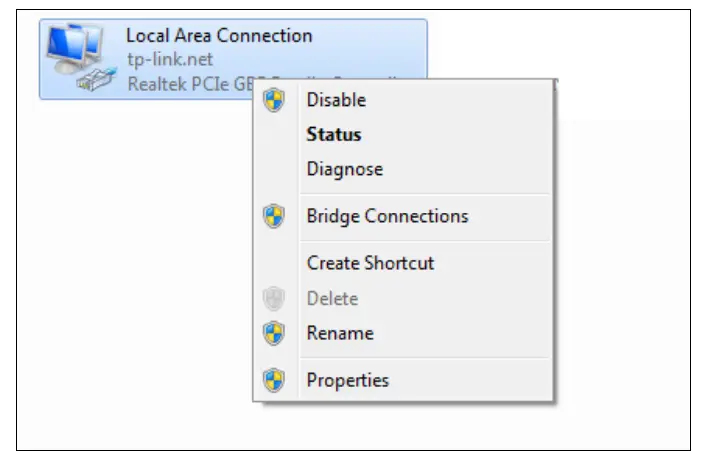Click the shield icon beside Rename
The height and width of the screenshot is (460, 702).
click(274, 333)
